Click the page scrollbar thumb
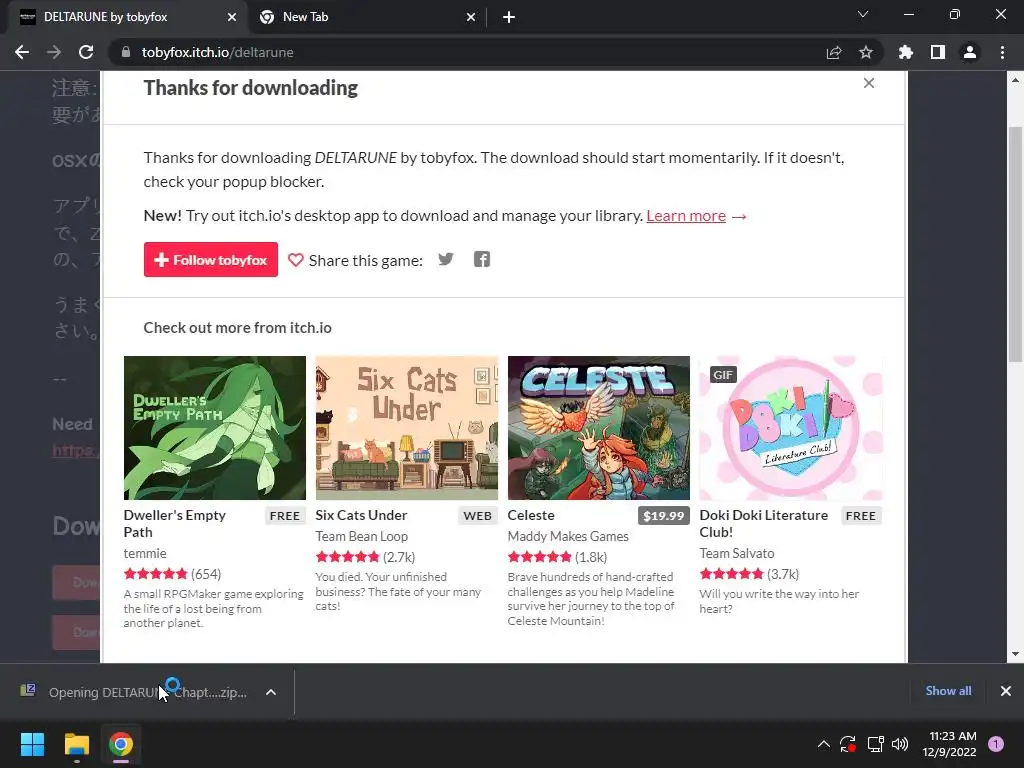Screen dimensions: 1024x768 point(1016,245)
